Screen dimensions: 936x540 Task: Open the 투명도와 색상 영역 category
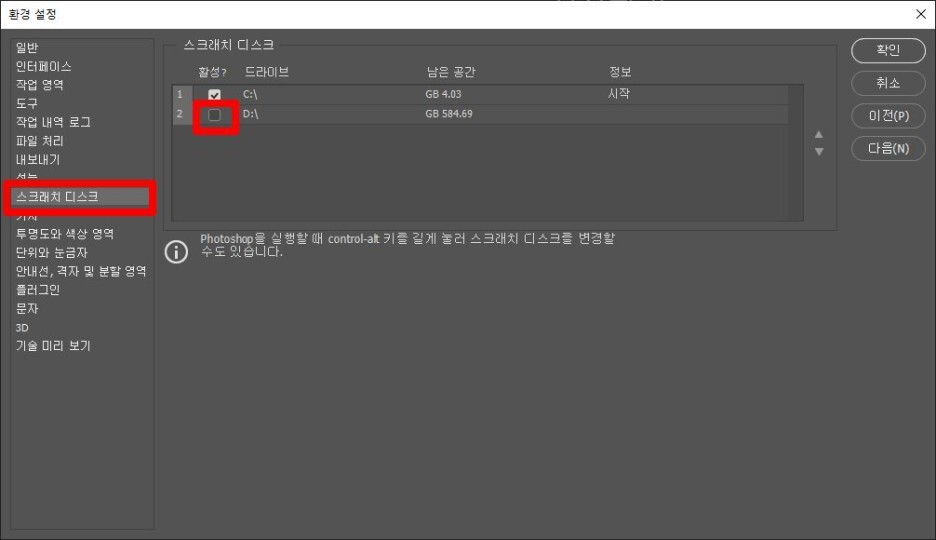[64, 234]
